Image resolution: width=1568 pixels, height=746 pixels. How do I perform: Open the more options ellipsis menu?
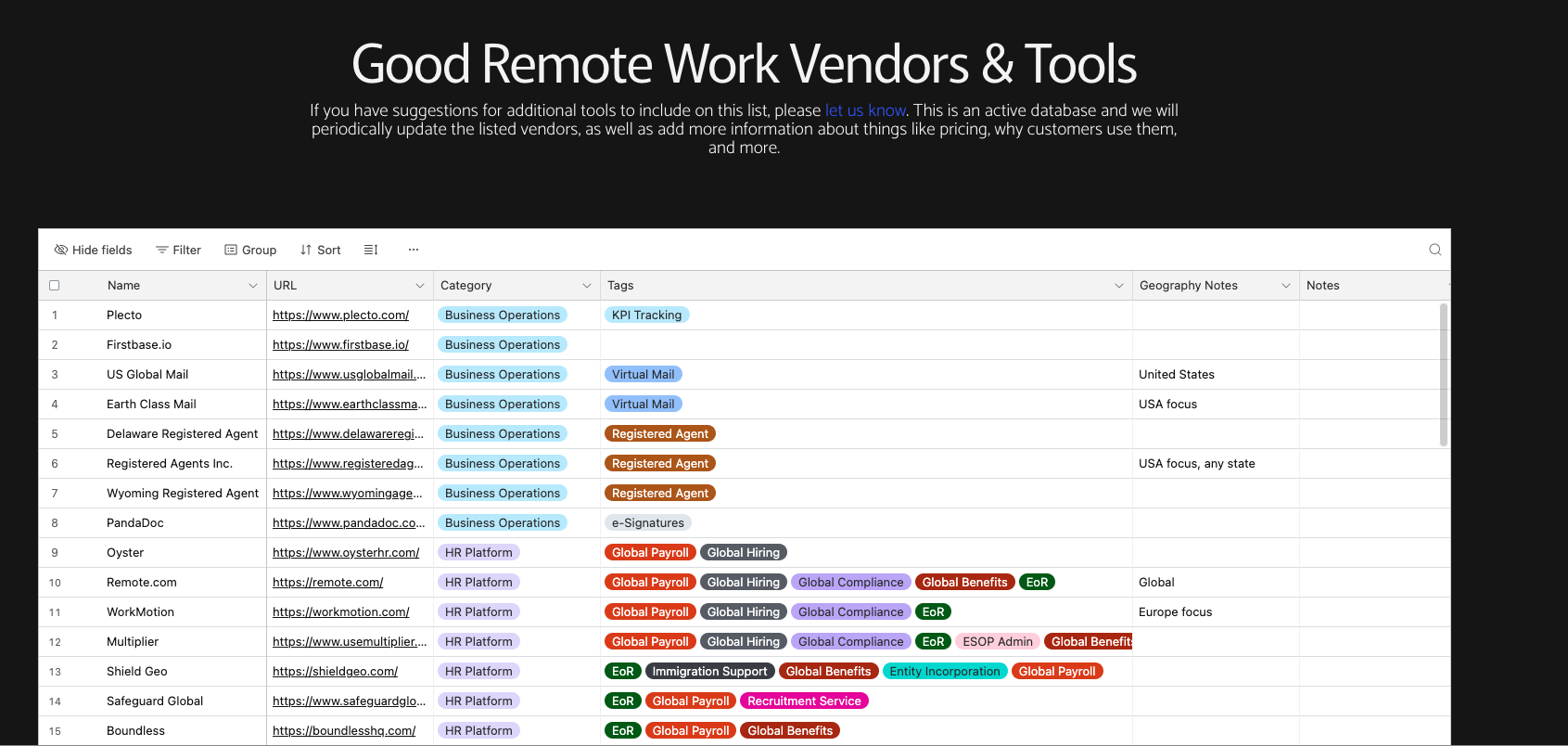414,250
